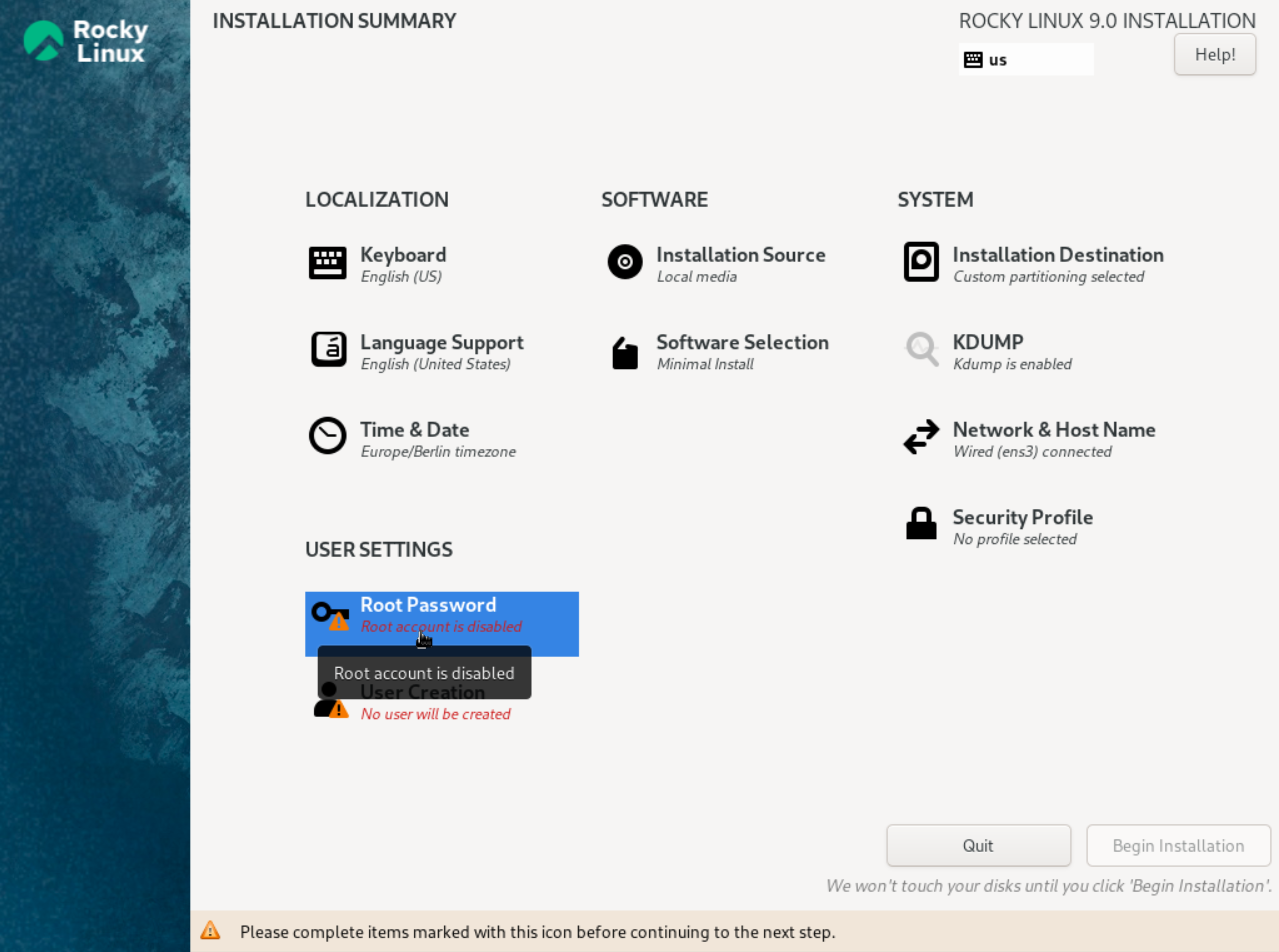
Task: Click the 'Please complete items marked' notification message
Action: [538, 932]
